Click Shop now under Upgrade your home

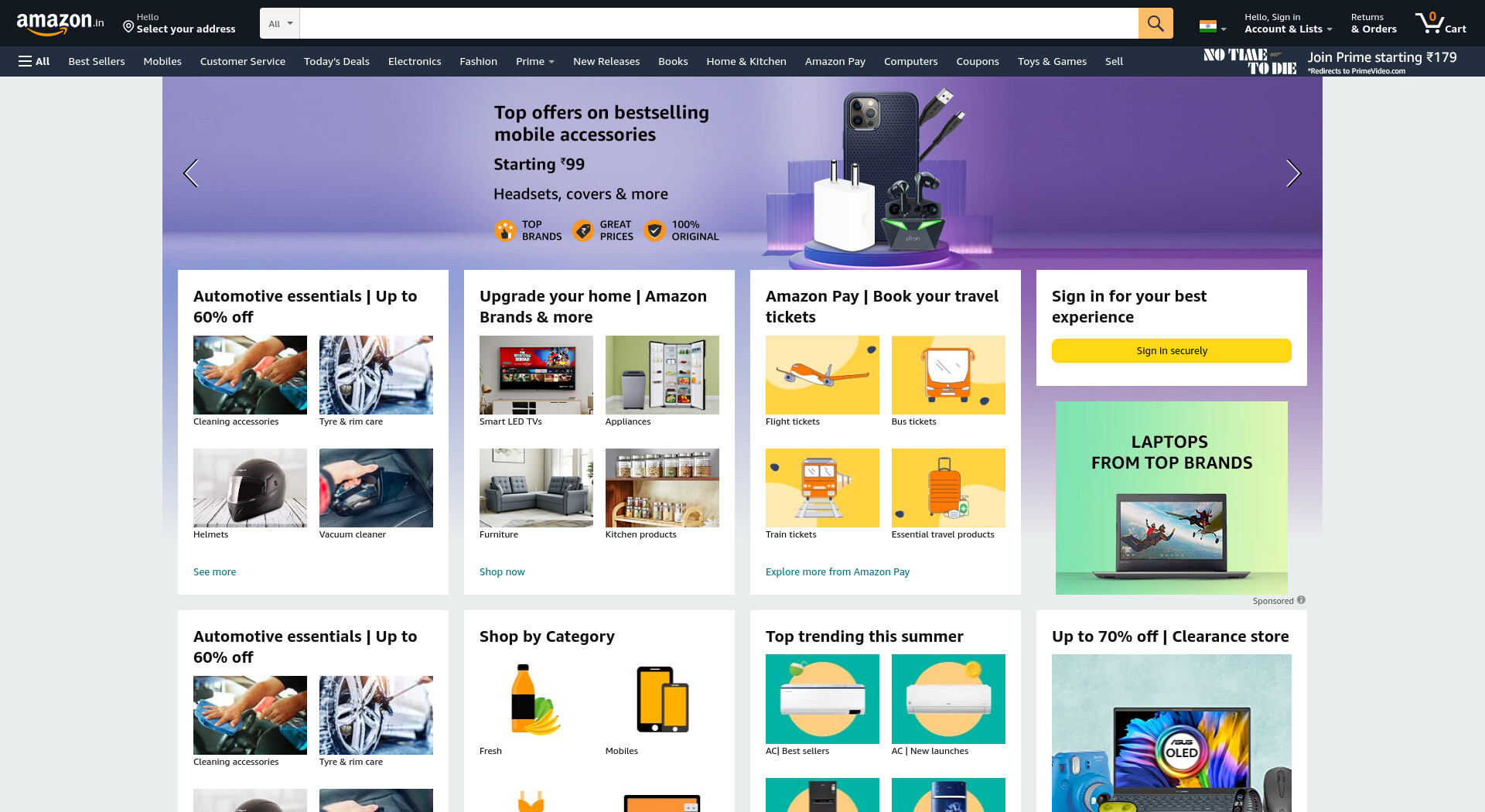coord(502,571)
